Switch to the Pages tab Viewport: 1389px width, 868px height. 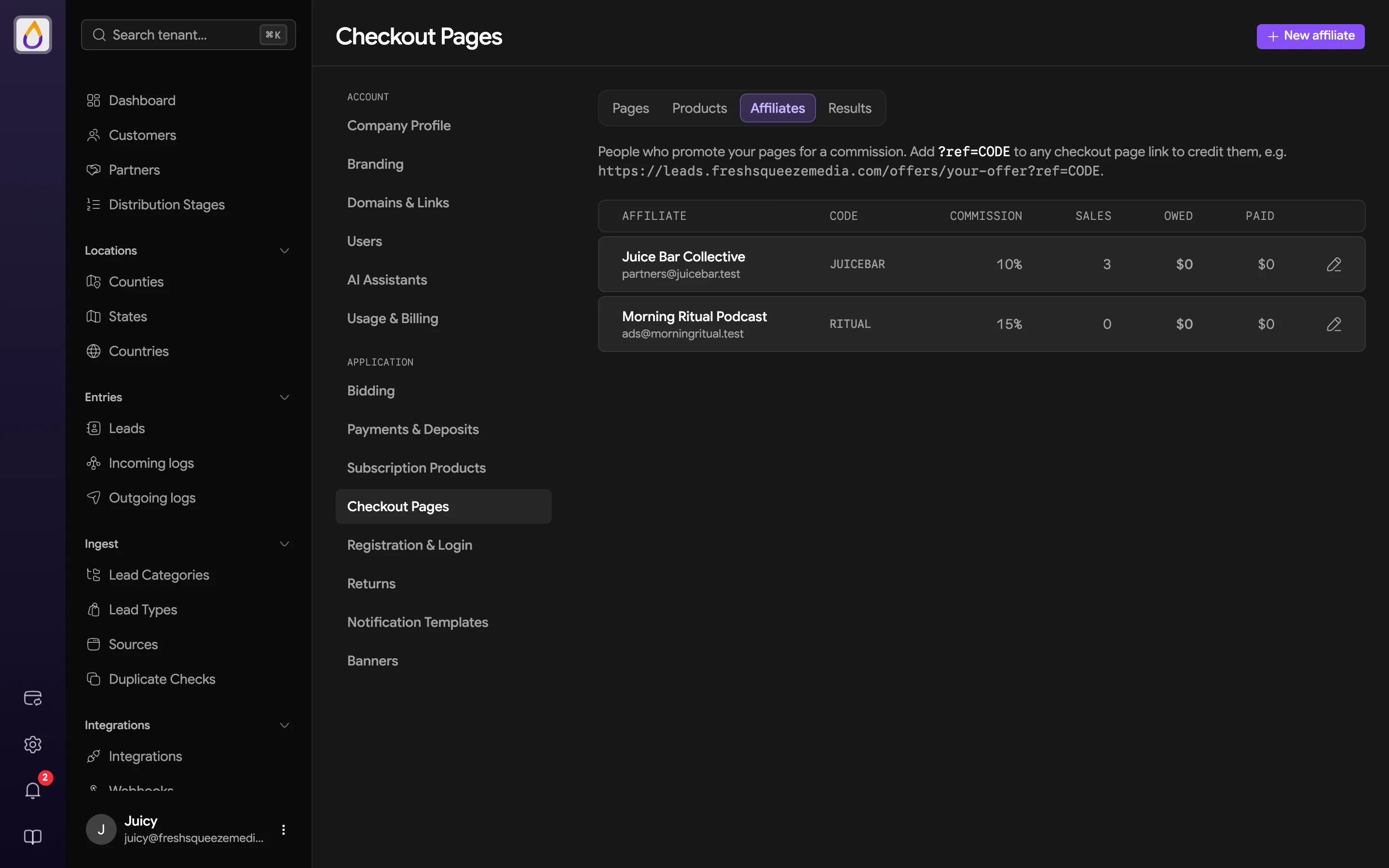click(x=630, y=108)
